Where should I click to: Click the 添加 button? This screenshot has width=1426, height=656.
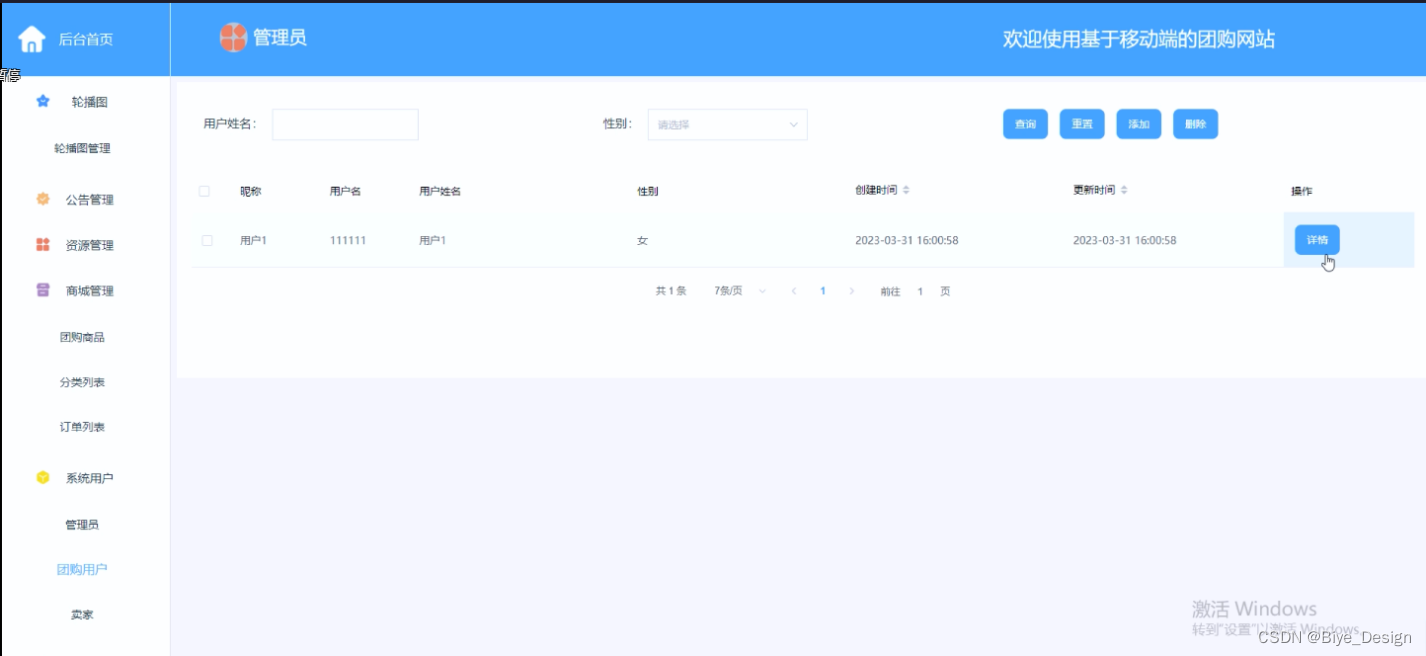coord(1138,124)
